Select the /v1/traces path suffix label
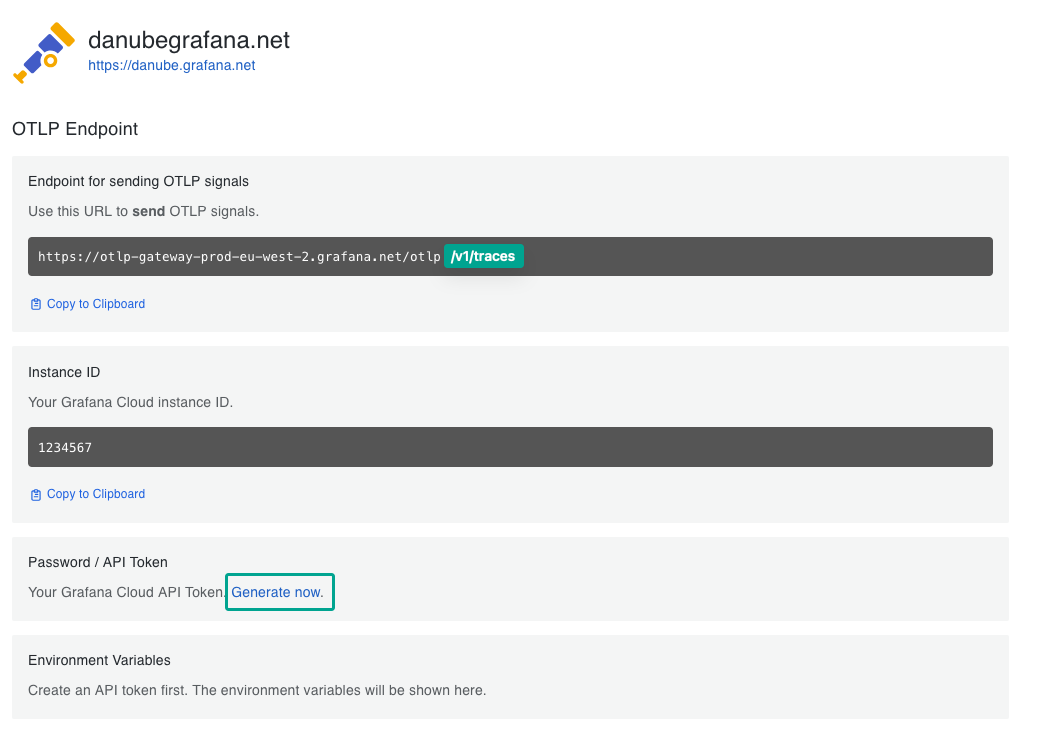This screenshot has width=1054, height=737. [483, 256]
